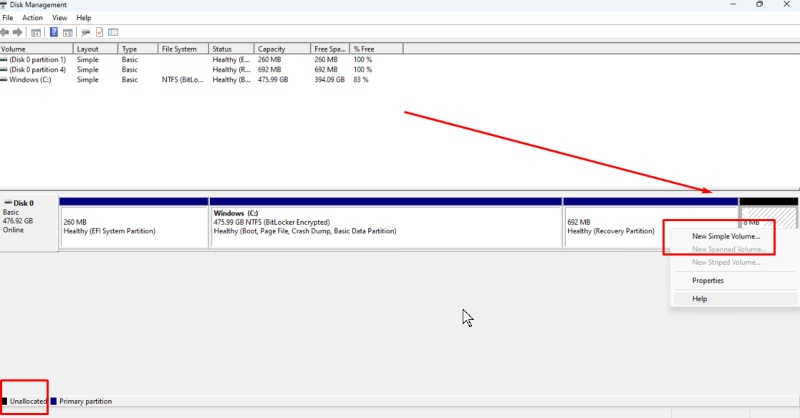
Task: Sort by the Capacity column header
Action: 271,48
